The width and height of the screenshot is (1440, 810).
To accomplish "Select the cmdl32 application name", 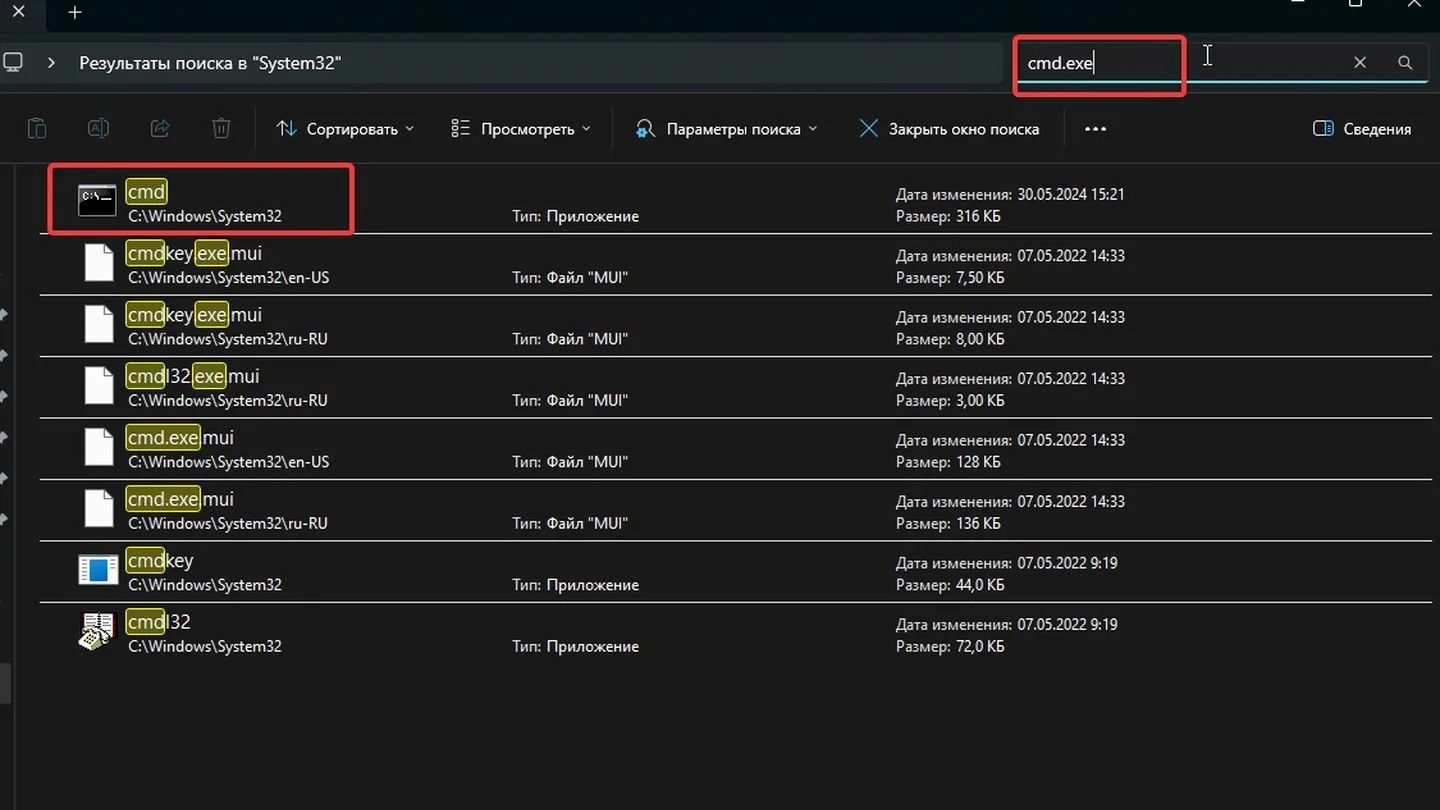I will tap(158, 622).
